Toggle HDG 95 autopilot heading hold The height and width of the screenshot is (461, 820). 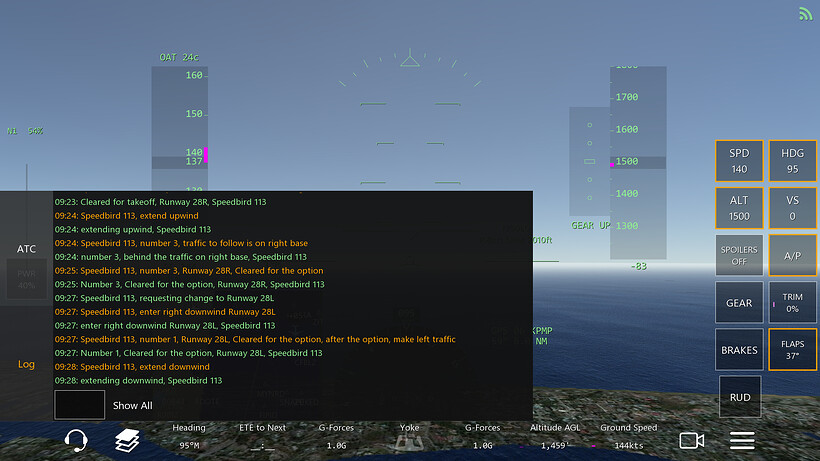792,161
